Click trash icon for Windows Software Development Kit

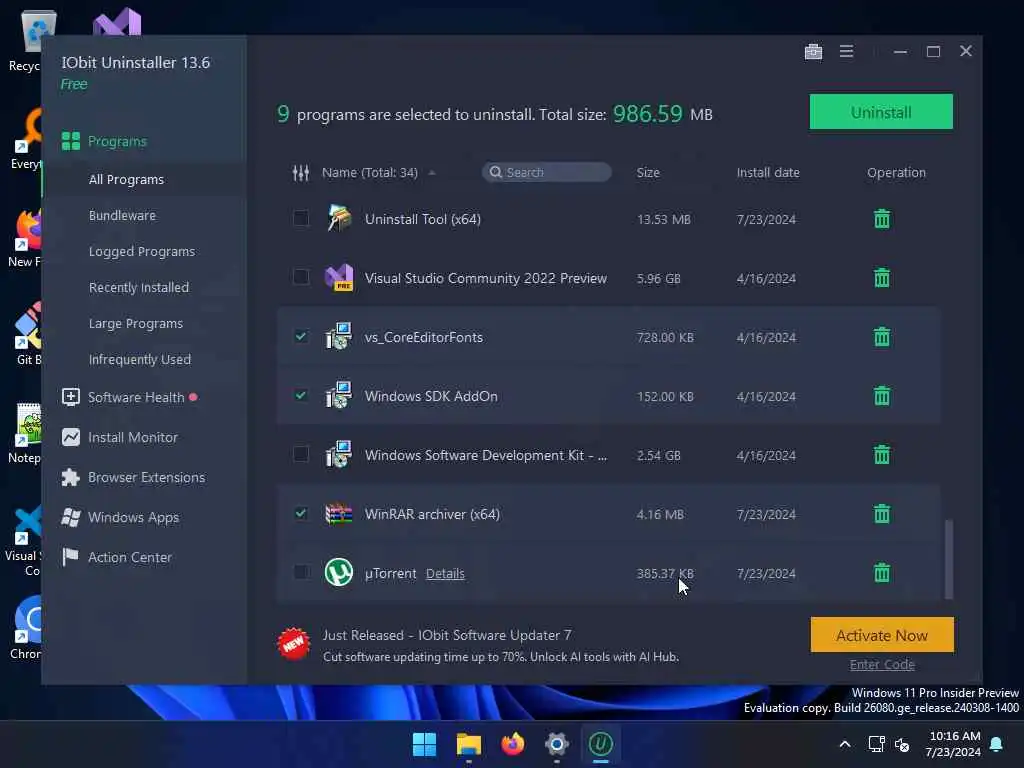click(882, 455)
